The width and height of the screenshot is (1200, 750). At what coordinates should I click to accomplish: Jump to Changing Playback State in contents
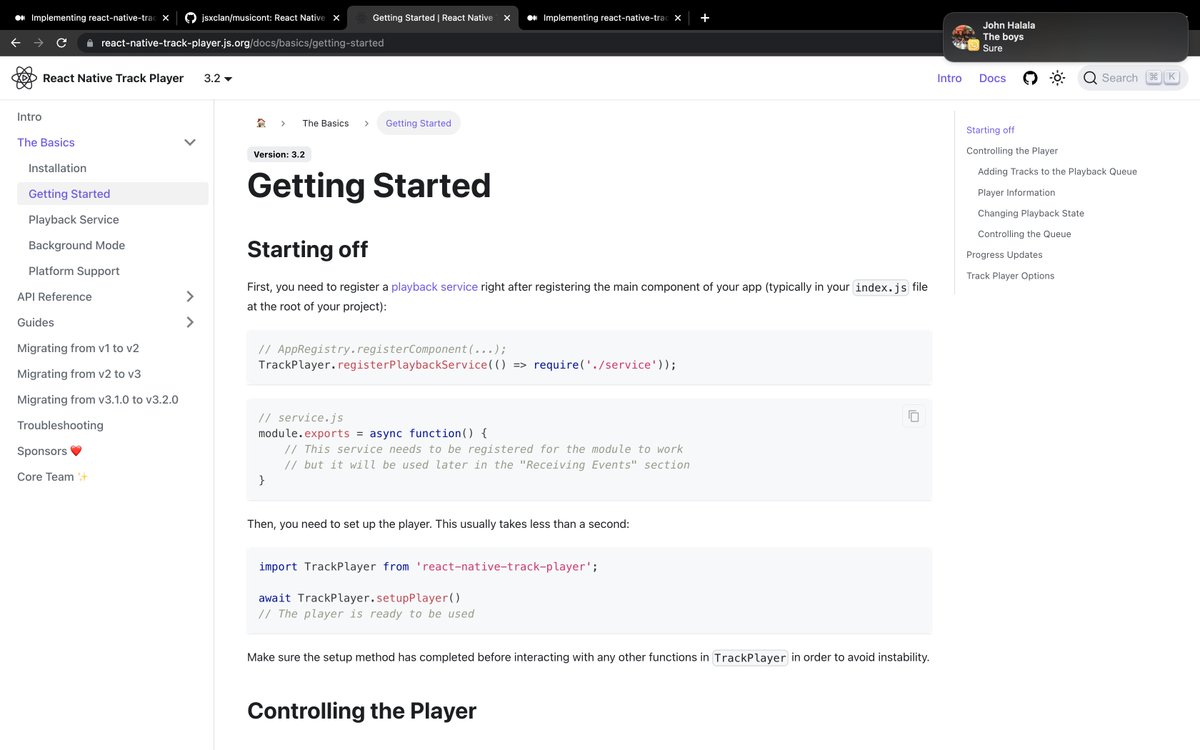pyautogui.click(x=1031, y=213)
